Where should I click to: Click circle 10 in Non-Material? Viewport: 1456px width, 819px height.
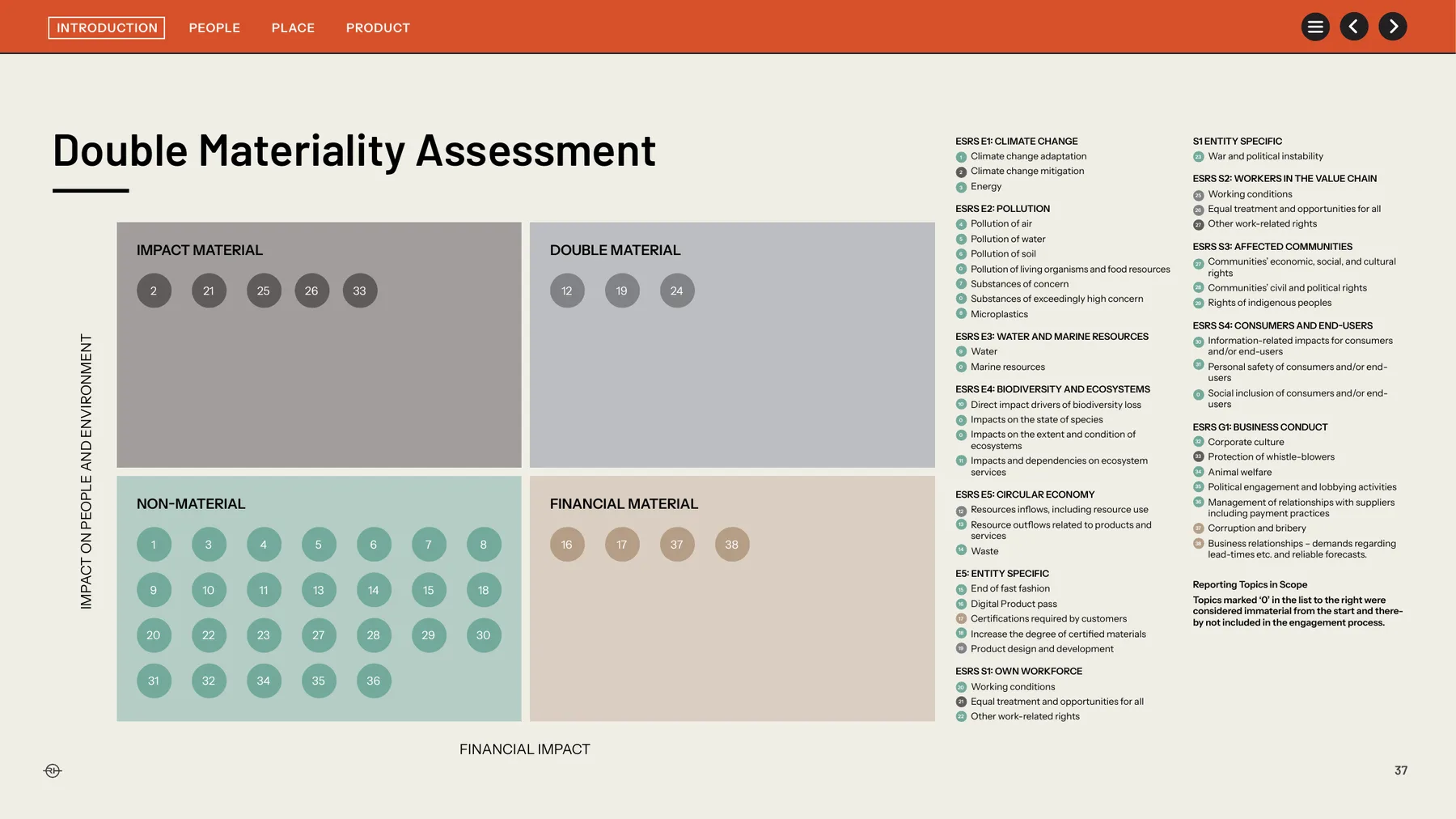point(209,590)
